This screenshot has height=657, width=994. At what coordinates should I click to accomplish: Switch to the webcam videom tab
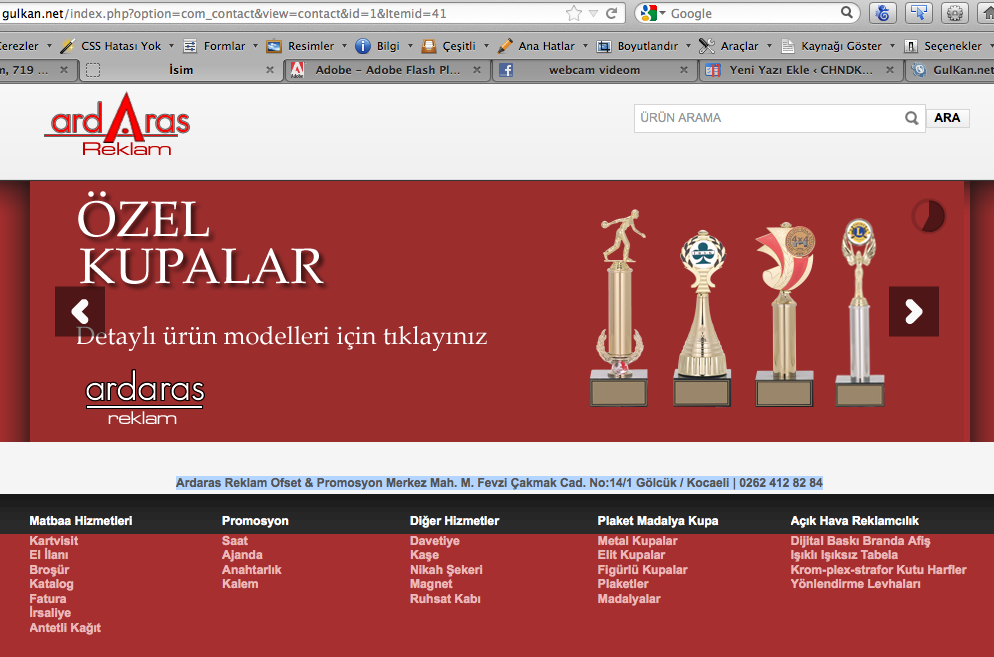pos(594,70)
